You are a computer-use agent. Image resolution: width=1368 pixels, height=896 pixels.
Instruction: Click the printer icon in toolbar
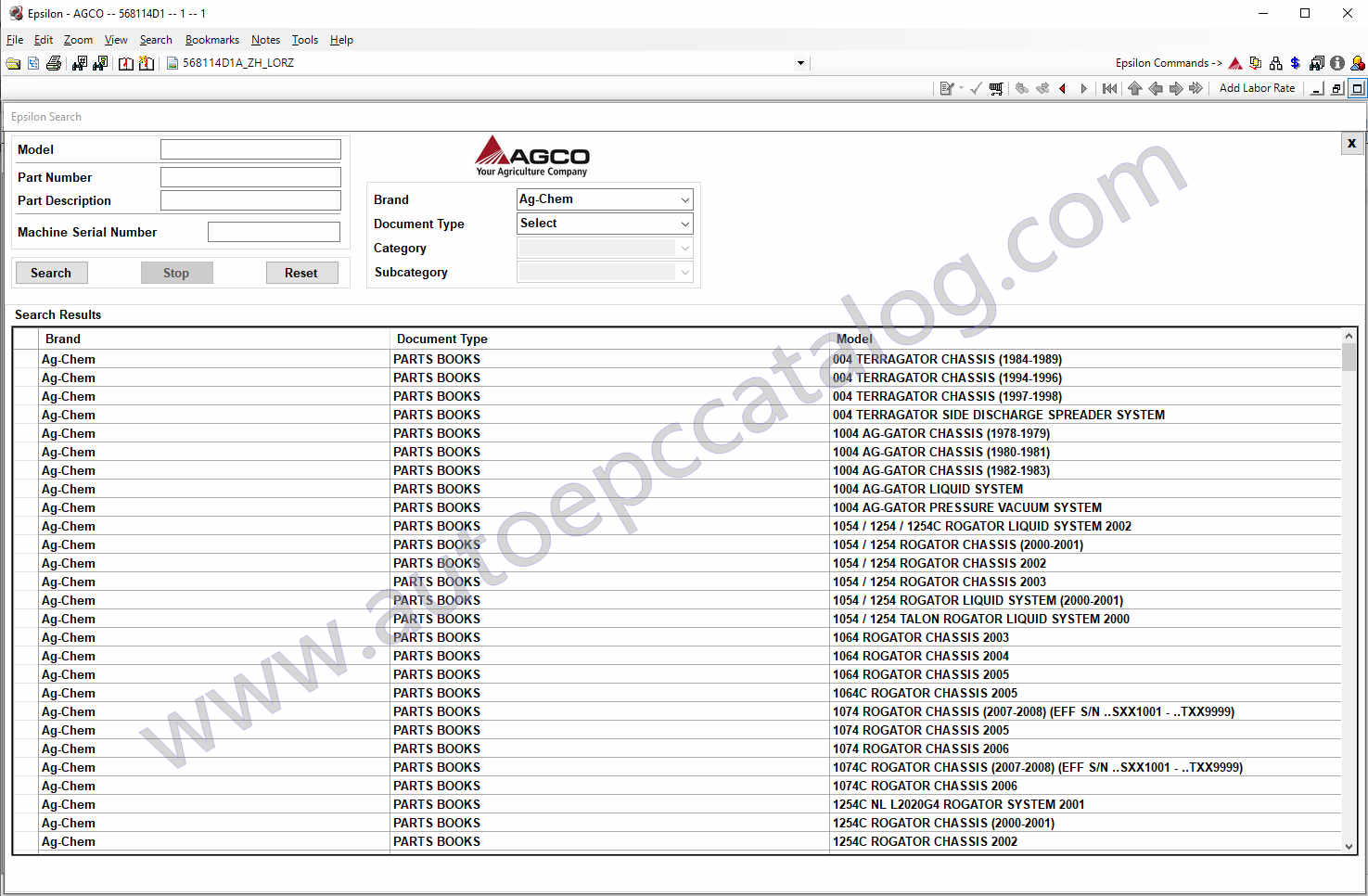(x=54, y=63)
